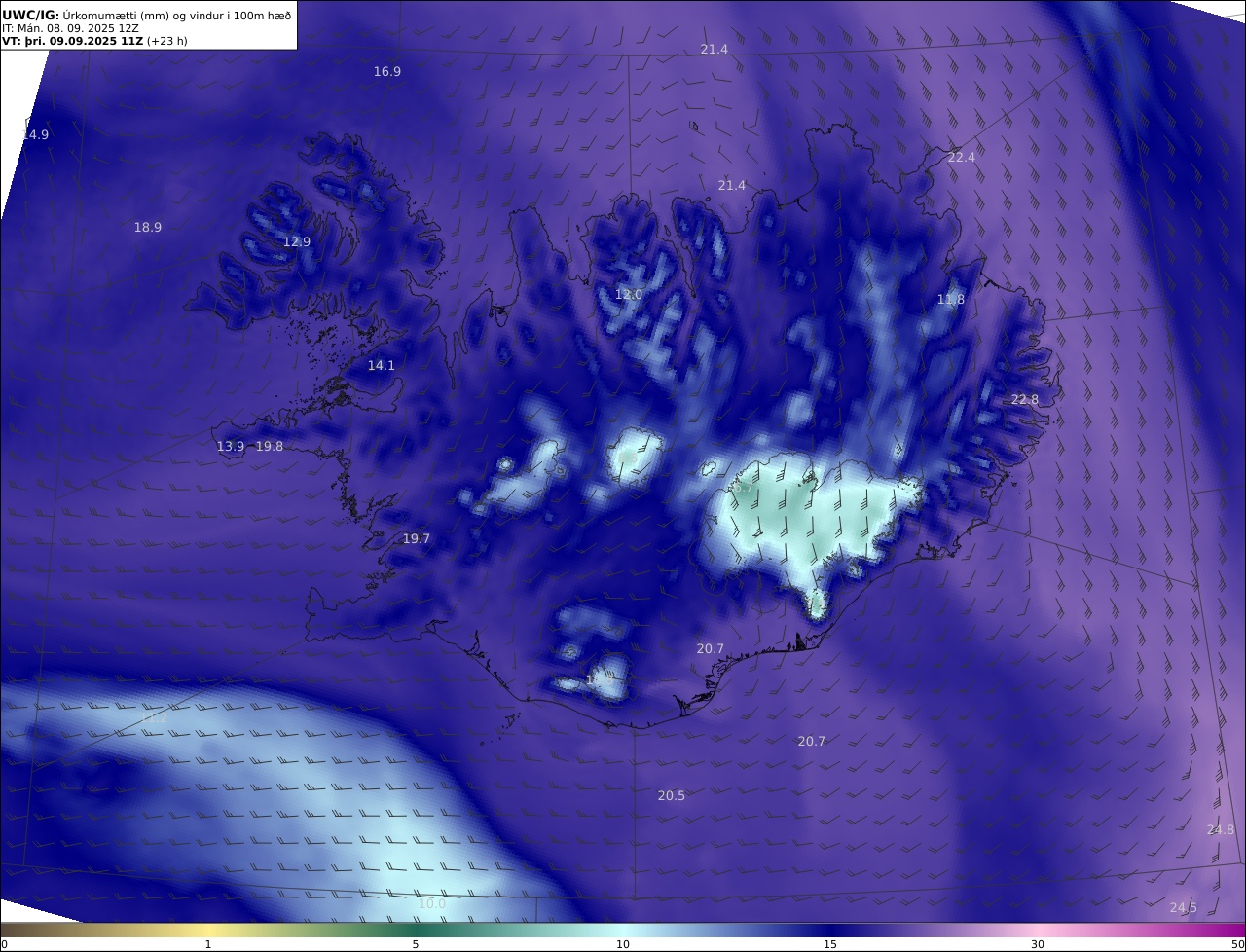The width and height of the screenshot is (1246, 952).
Task: Click the map value 11.8
Action: 951,299
